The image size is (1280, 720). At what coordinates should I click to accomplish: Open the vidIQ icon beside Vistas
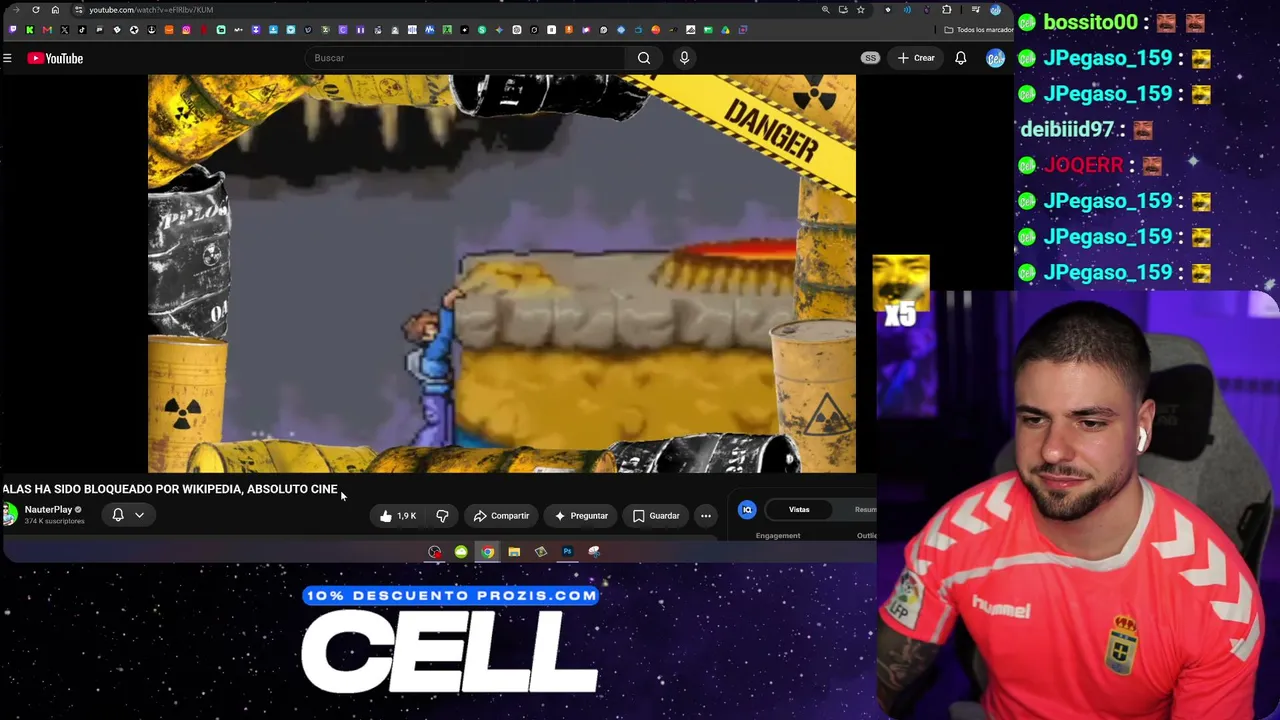pos(747,510)
